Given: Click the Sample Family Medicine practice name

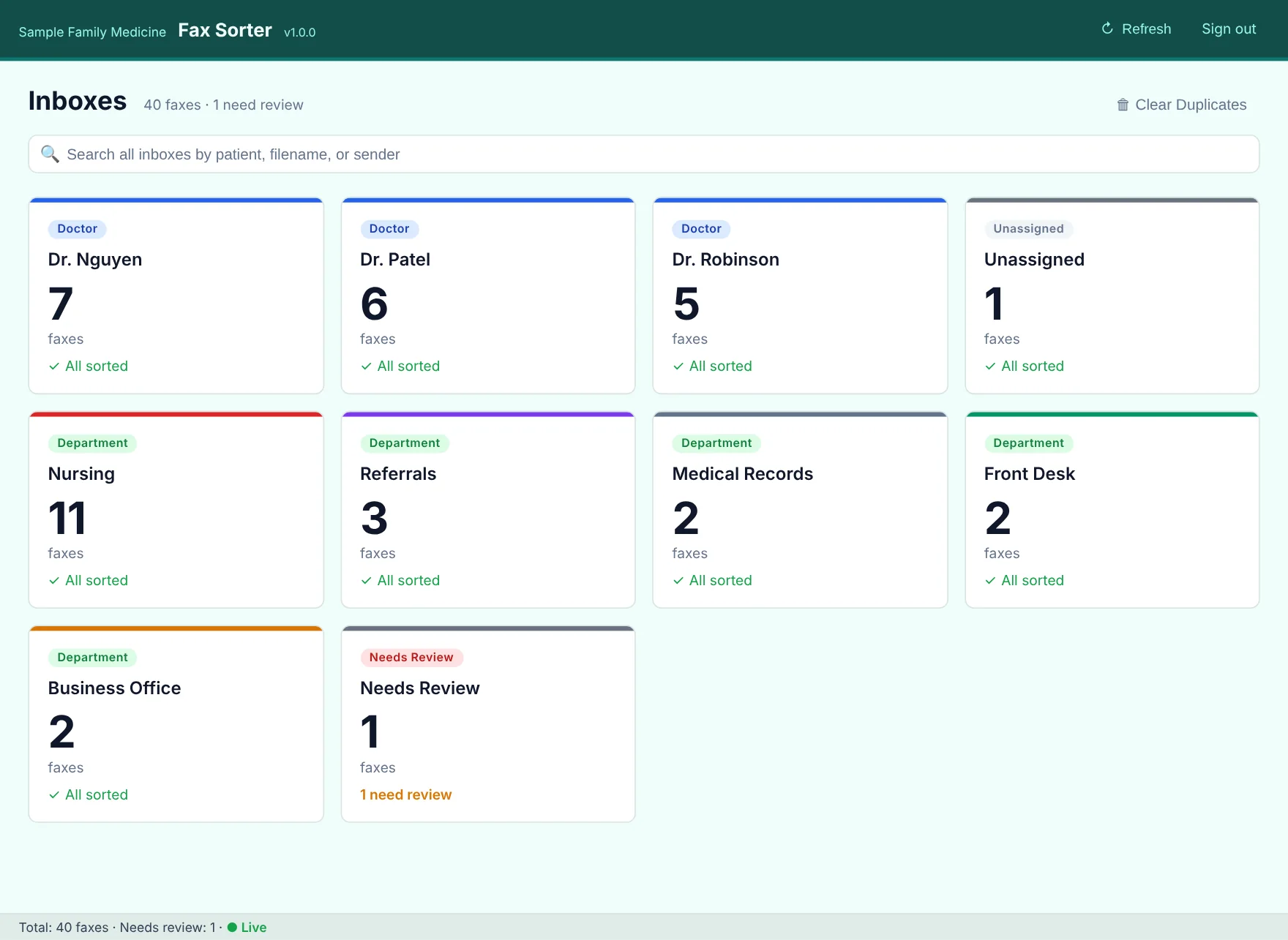Looking at the screenshot, I should (x=92, y=32).
